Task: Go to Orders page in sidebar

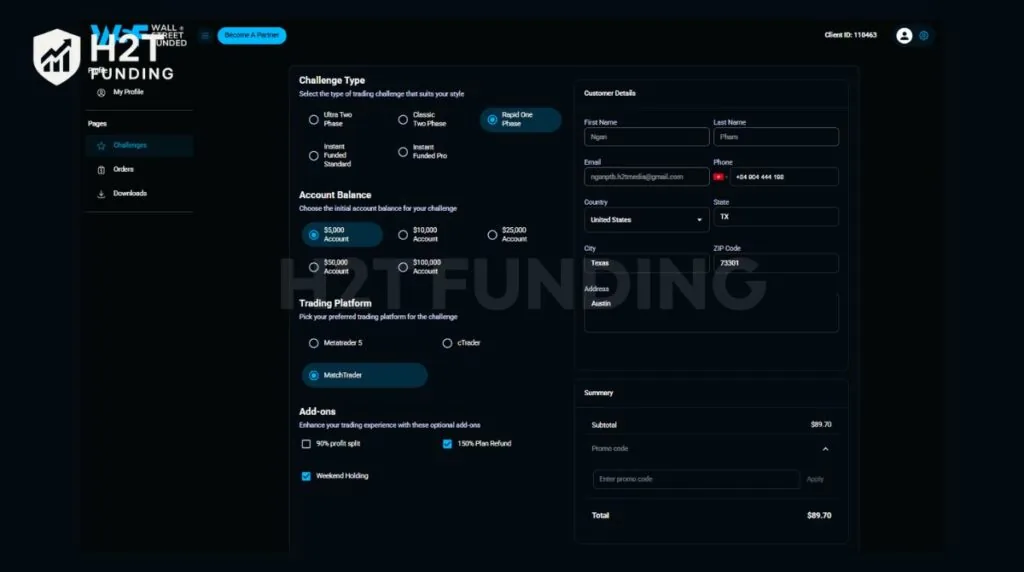Action: click(123, 169)
